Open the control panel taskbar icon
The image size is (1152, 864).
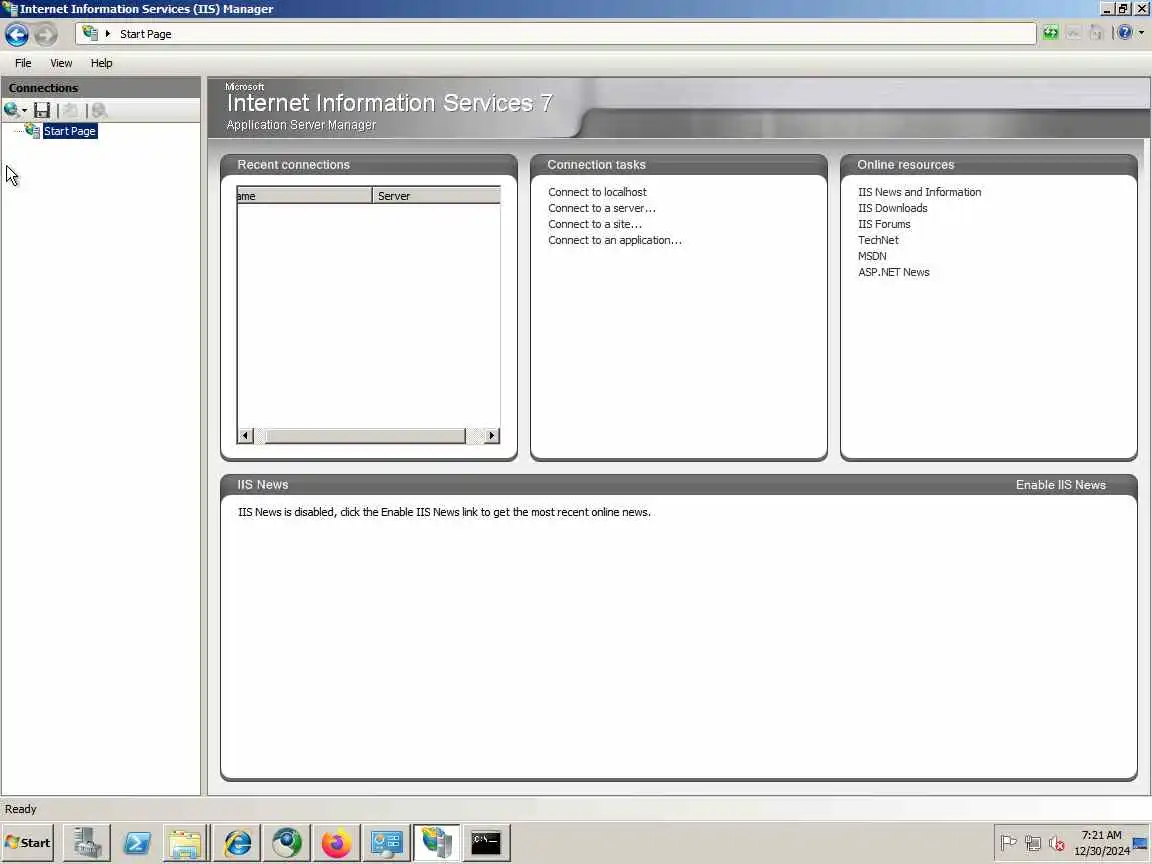(x=386, y=842)
